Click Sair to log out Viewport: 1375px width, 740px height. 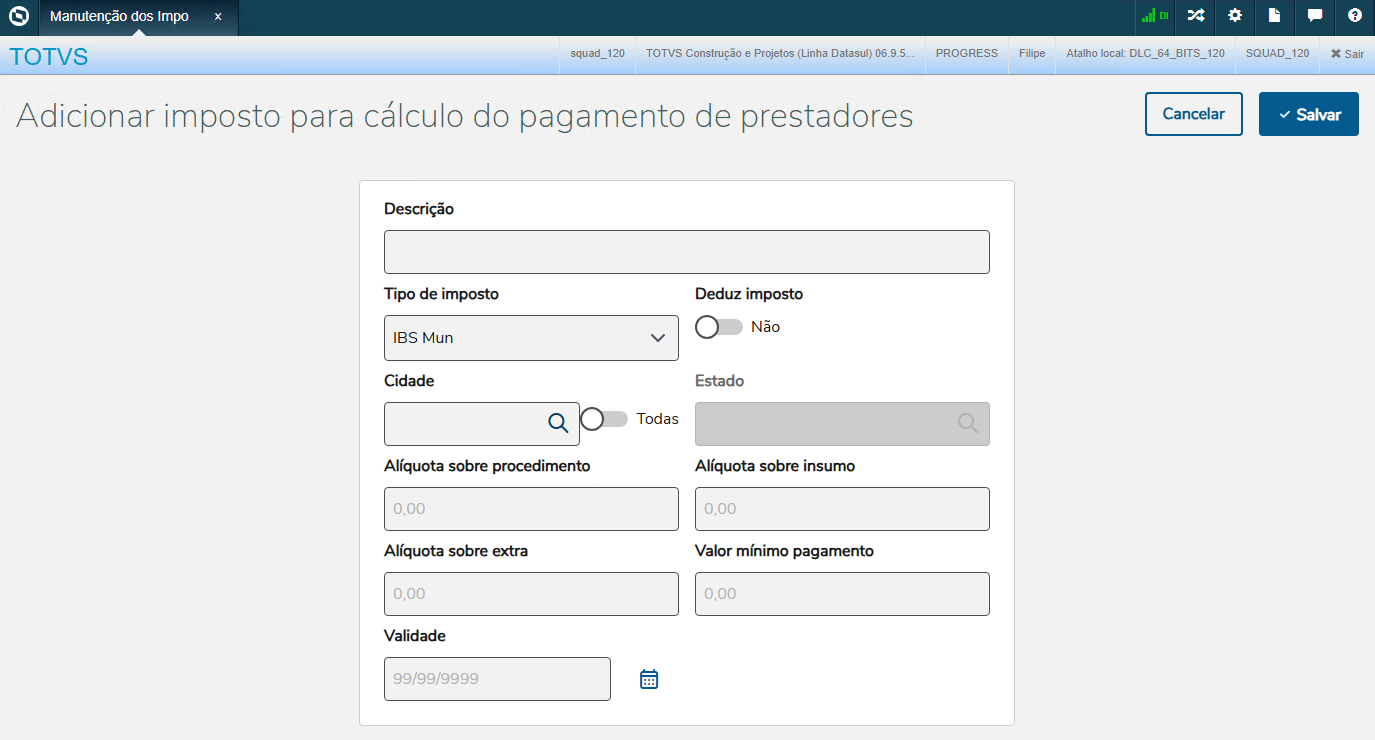(1347, 54)
